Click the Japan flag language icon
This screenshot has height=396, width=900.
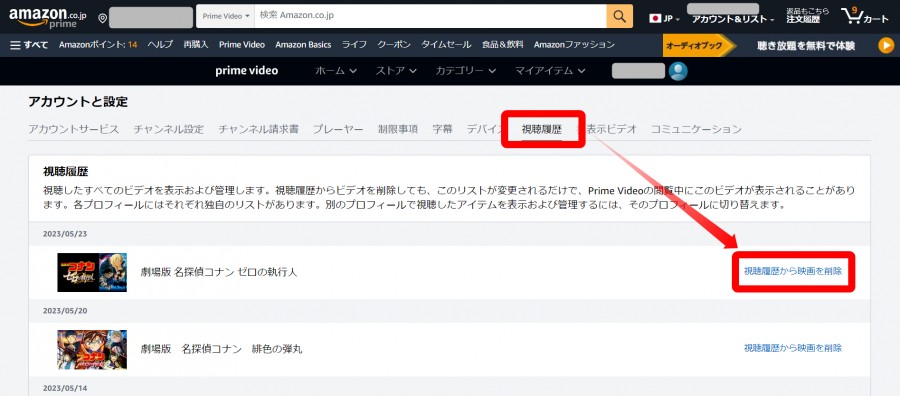655,18
